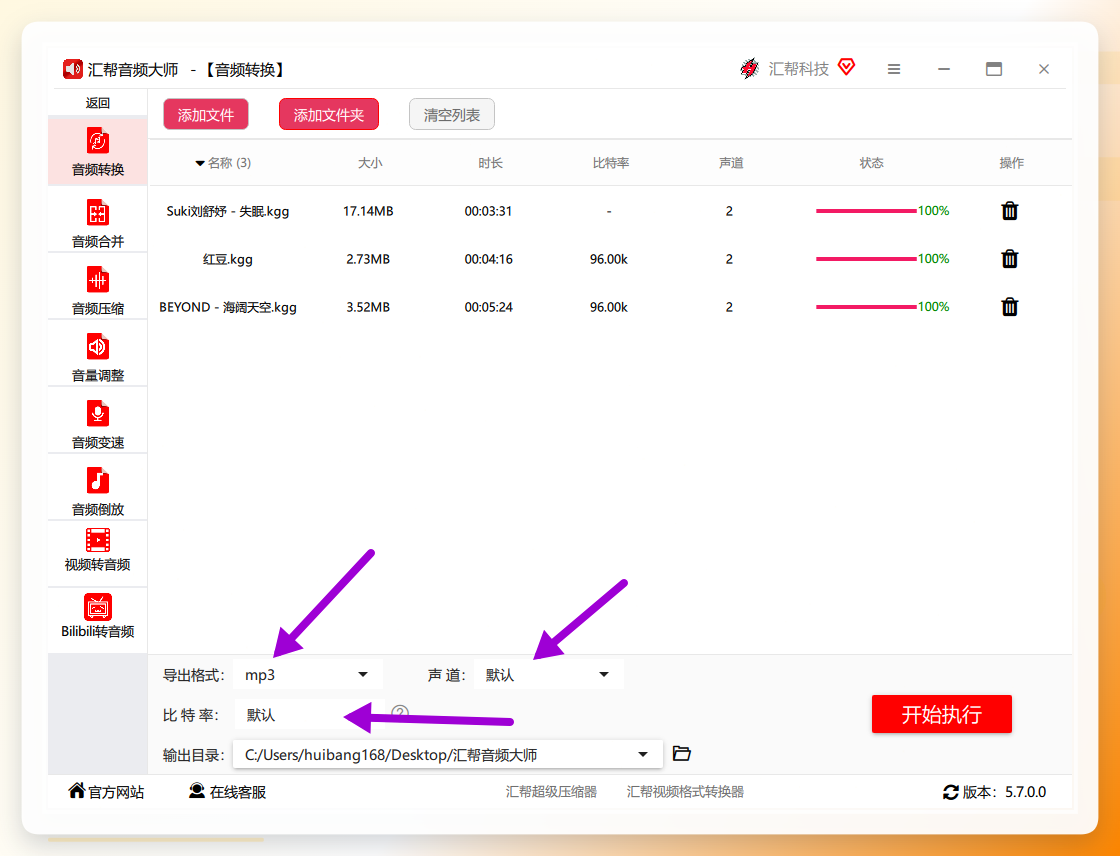The width and height of the screenshot is (1120, 856).
Task: Open Bilibili转音频 tool
Action: tap(98, 617)
